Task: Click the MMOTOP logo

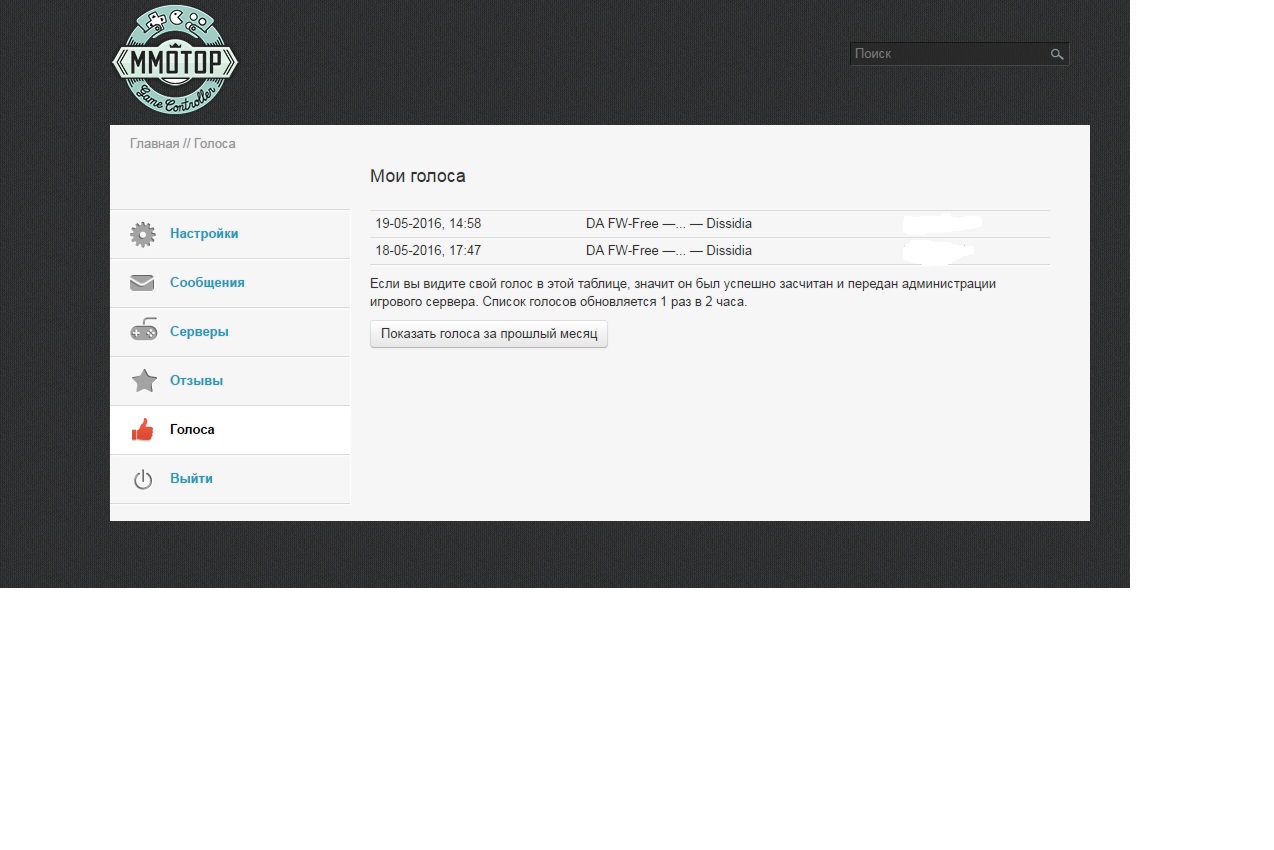Action: tap(175, 60)
